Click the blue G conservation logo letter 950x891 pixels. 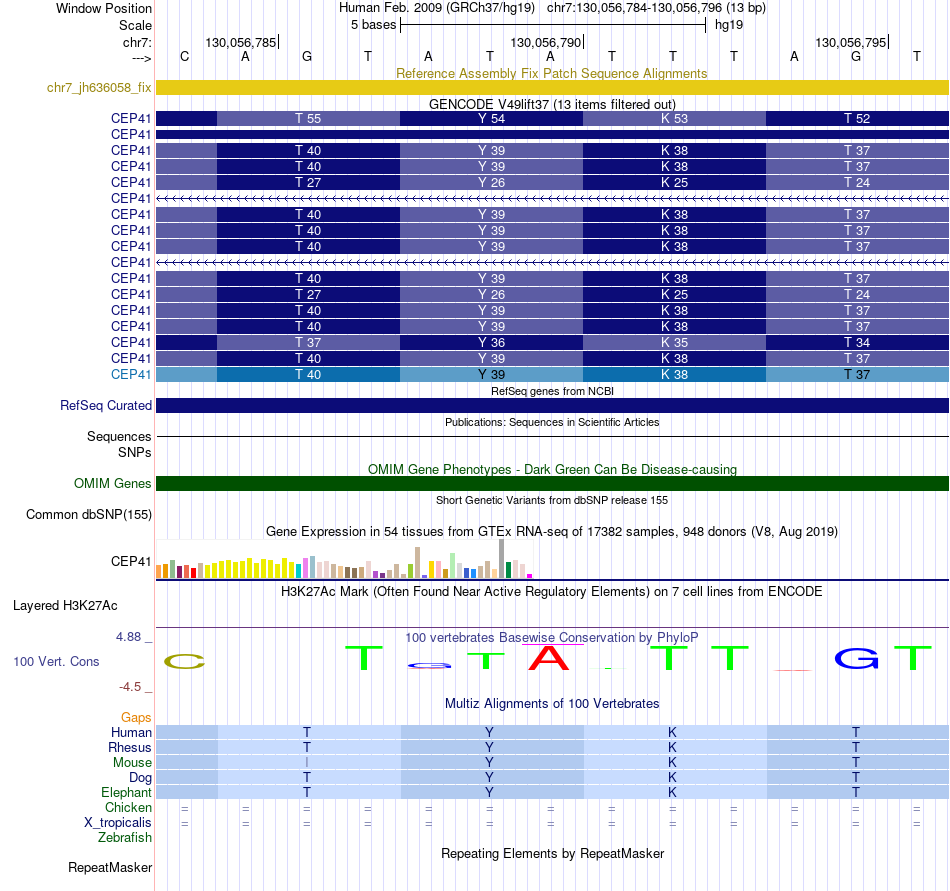856,658
